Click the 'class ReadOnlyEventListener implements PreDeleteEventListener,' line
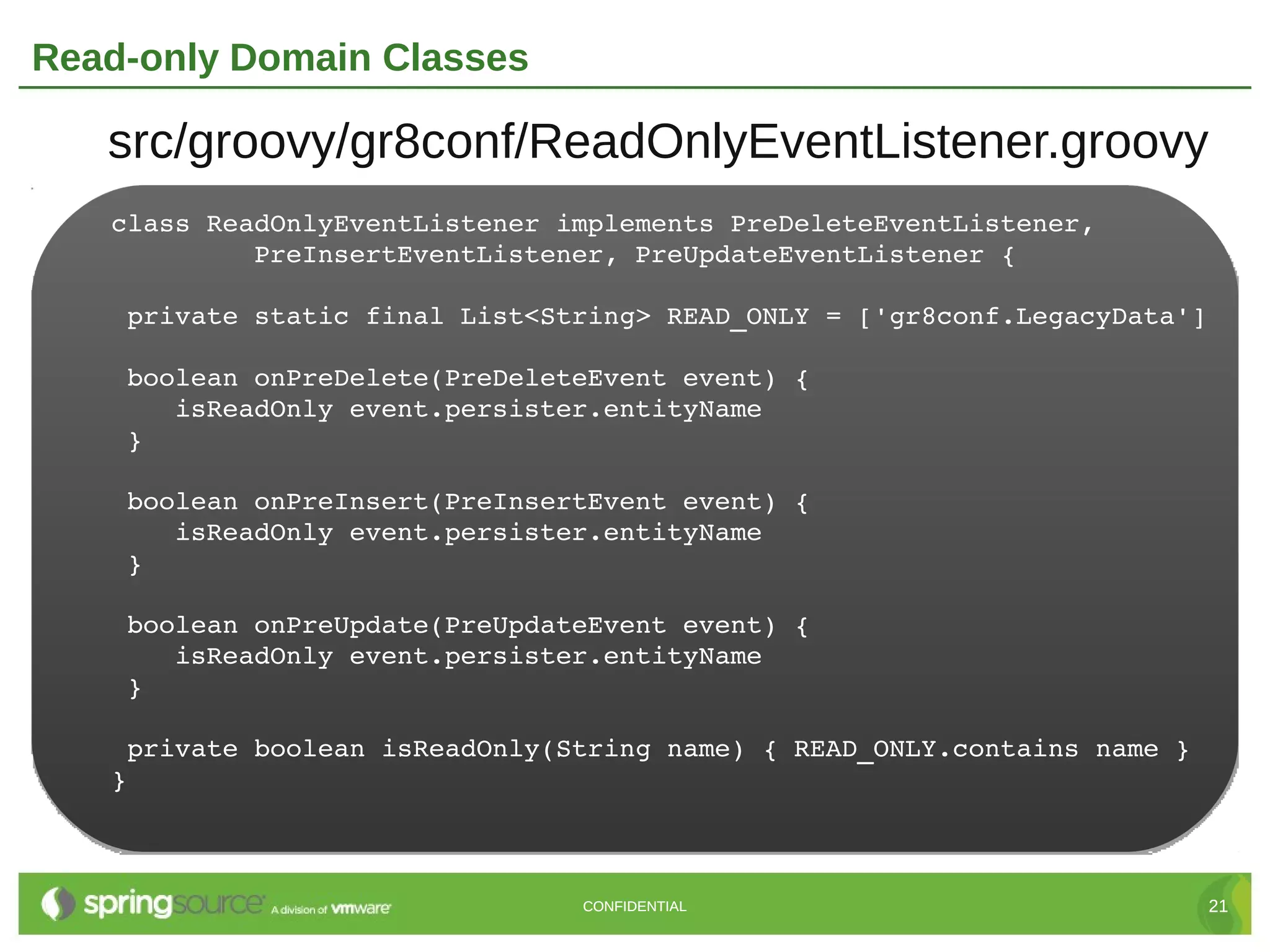This screenshot has height=952, width=1270. (603, 224)
